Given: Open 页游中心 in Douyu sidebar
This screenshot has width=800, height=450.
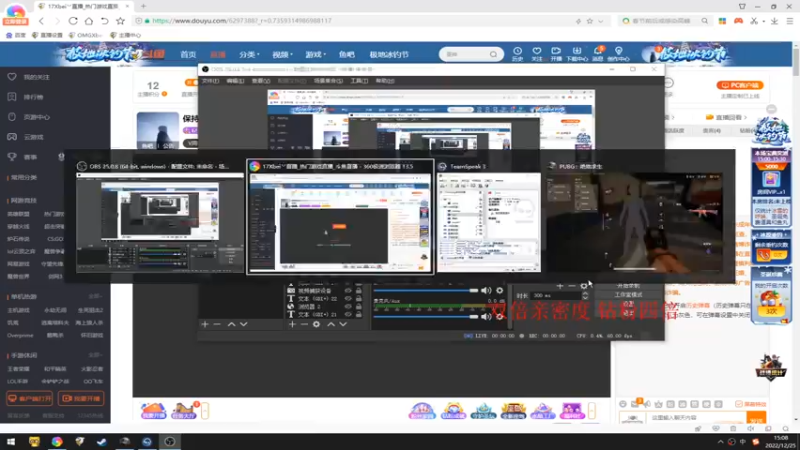Looking at the screenshot, I should (x=36, y=117).
